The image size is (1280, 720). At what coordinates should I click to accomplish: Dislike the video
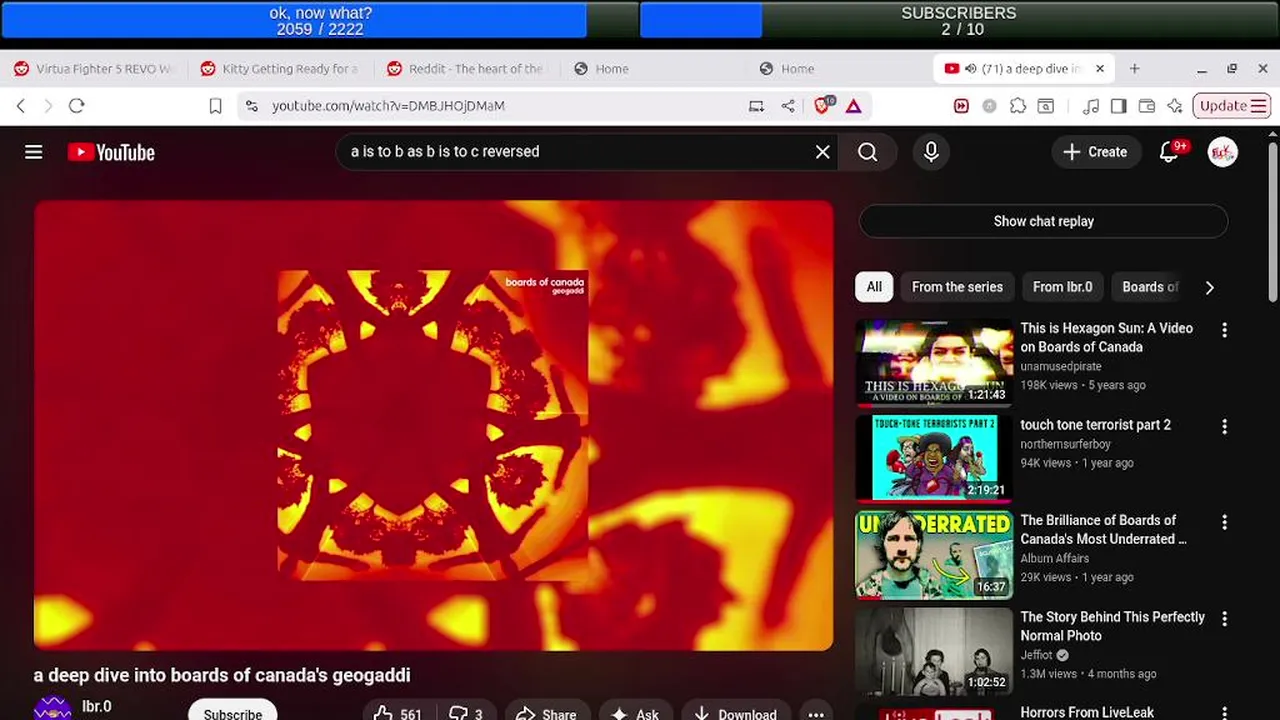point(465,713)
